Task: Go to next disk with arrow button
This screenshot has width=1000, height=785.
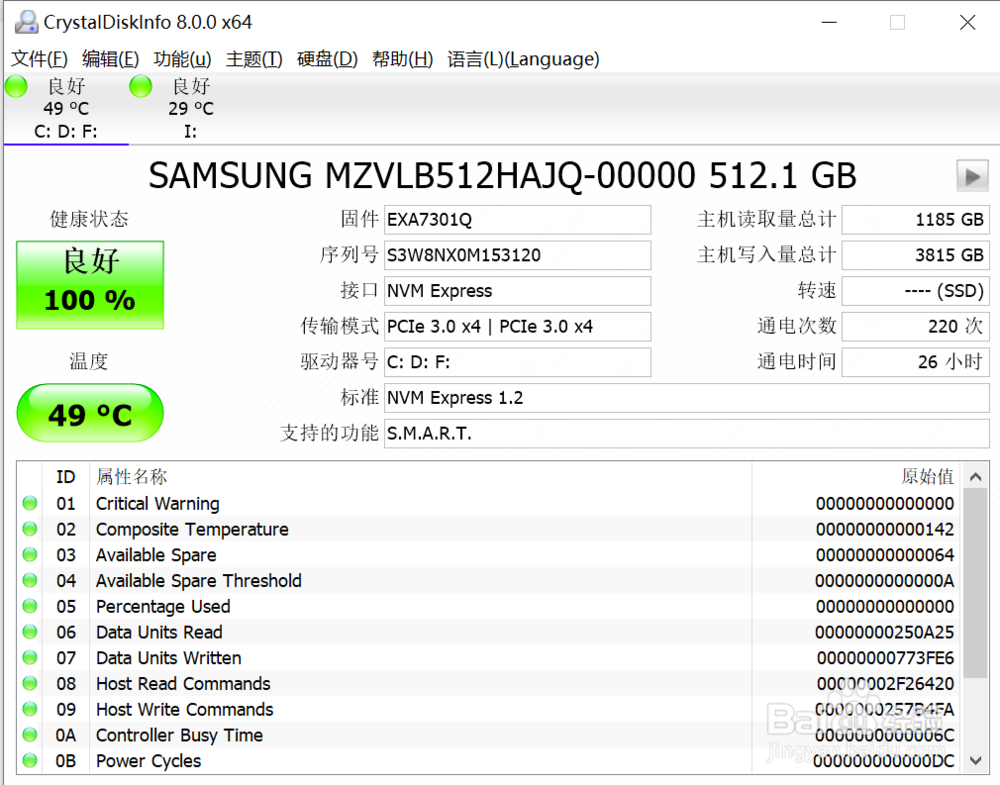Action: pos(973,176)
